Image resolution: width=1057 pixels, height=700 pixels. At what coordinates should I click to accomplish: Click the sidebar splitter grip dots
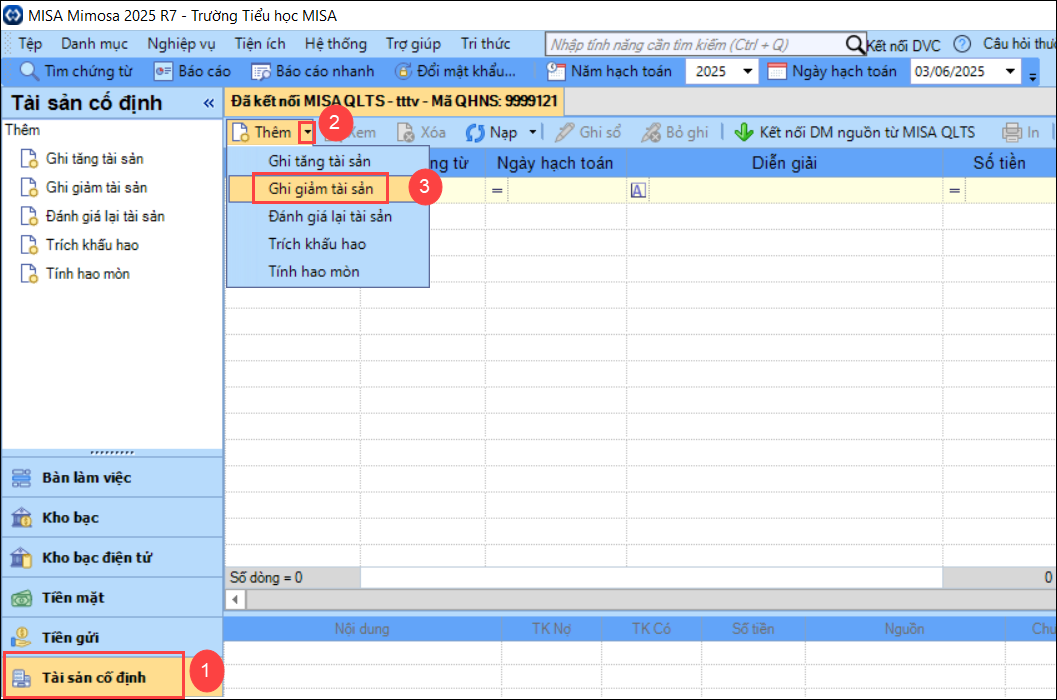click(x=112, y=453)
